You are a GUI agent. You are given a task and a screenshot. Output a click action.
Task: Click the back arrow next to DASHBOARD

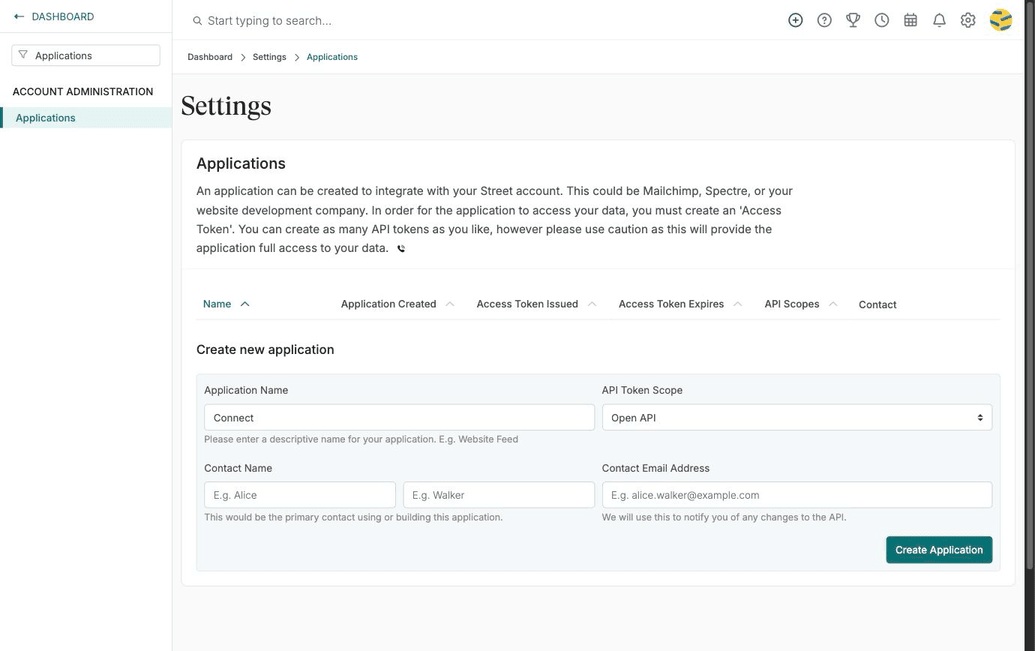click(19, 17)
